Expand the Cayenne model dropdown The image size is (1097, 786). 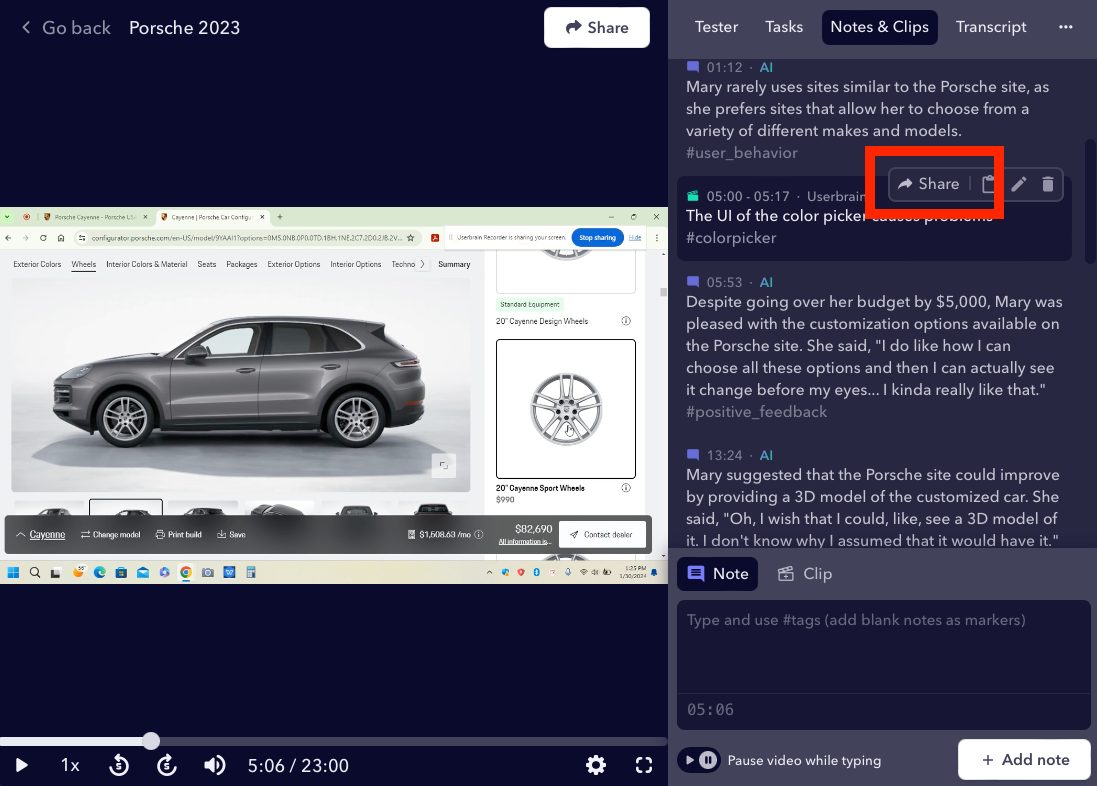point(41,535)
